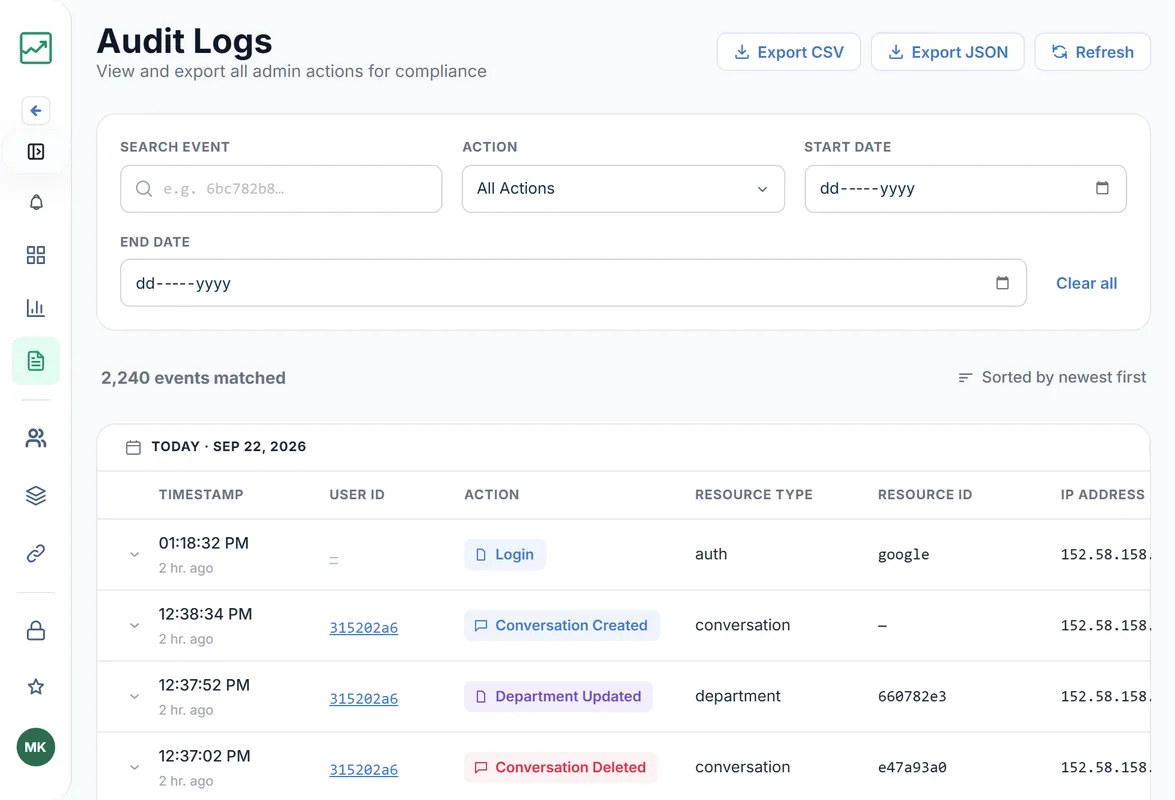Clear all filters
The width and height of the screenshot is (1175, 800).
(1087, 283)
